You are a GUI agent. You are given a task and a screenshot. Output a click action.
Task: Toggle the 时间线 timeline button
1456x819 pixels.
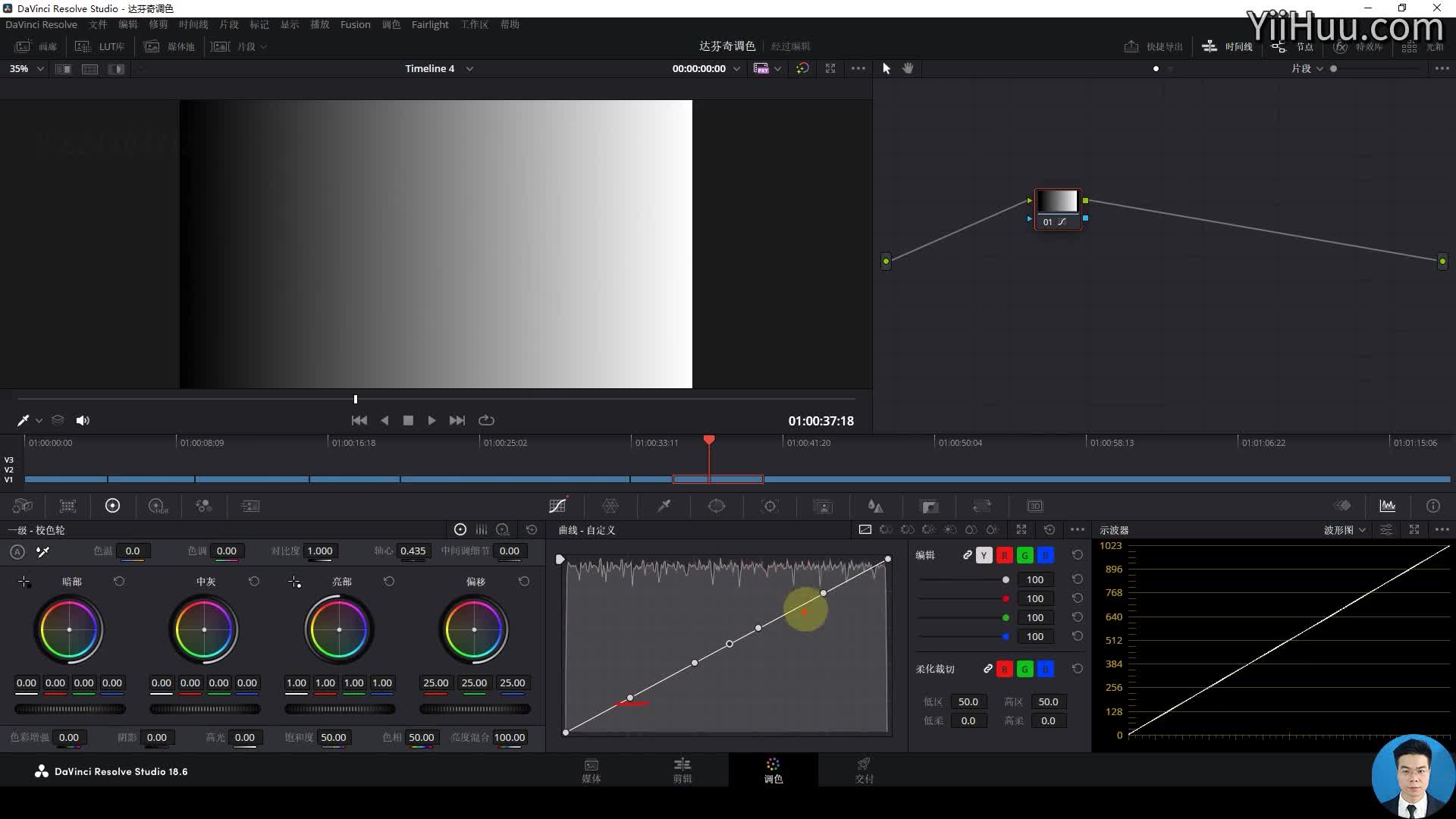(x=1227, y=46)
